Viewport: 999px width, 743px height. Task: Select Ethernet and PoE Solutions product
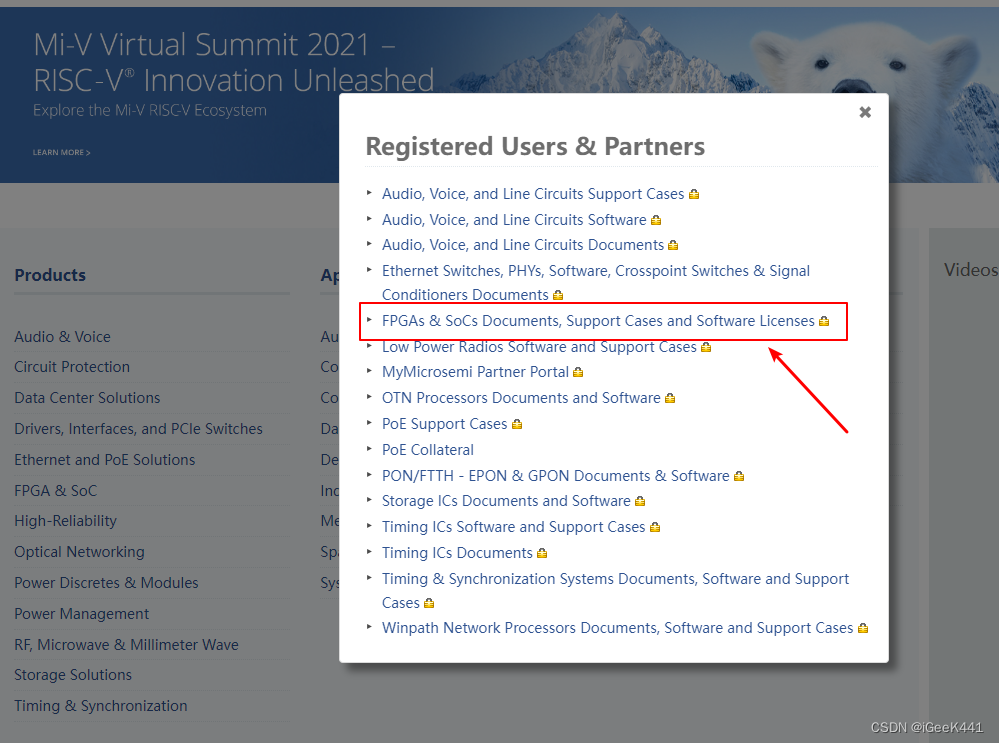104,460
